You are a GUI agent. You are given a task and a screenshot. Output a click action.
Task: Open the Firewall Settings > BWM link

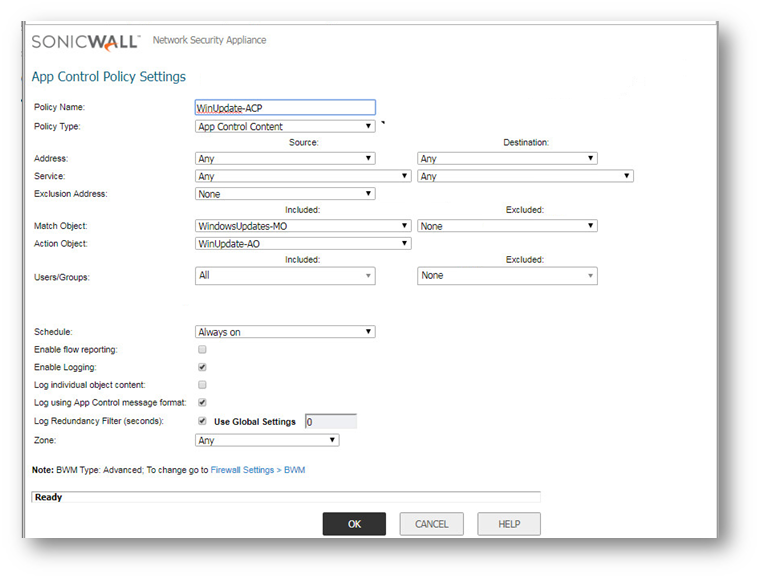pos(257,469)
